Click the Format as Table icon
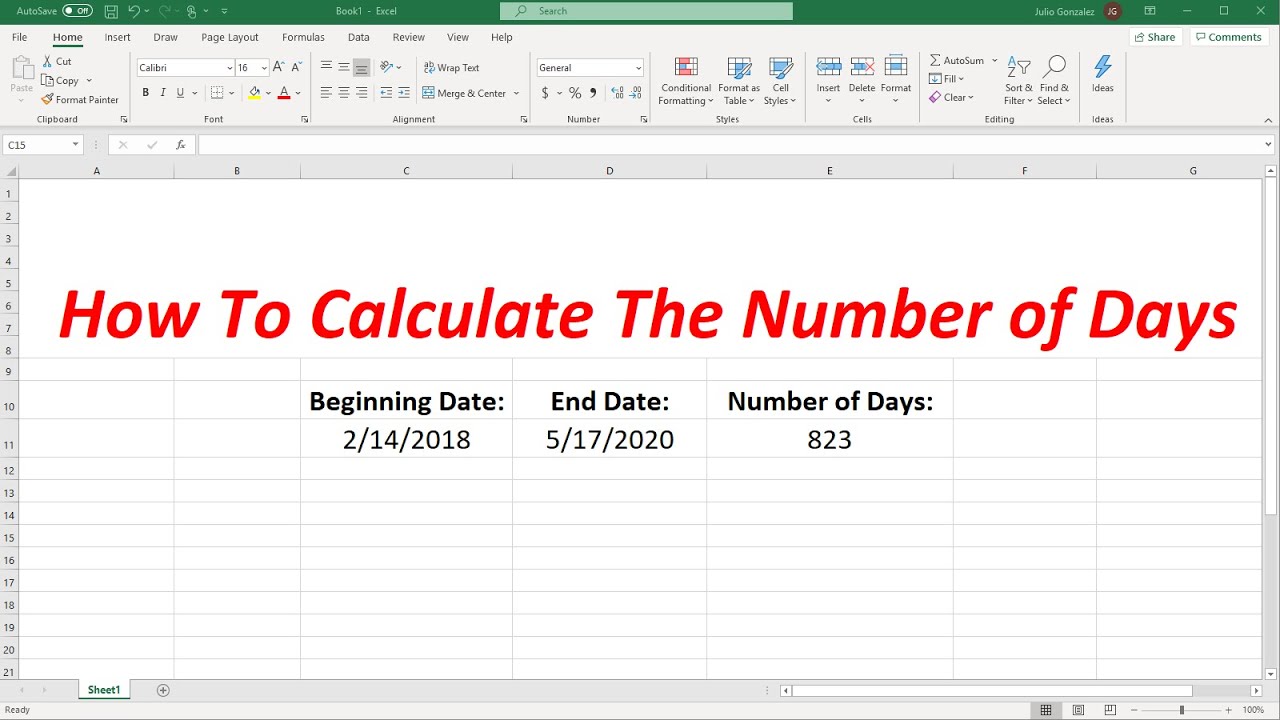 click(x=739, y=68)
